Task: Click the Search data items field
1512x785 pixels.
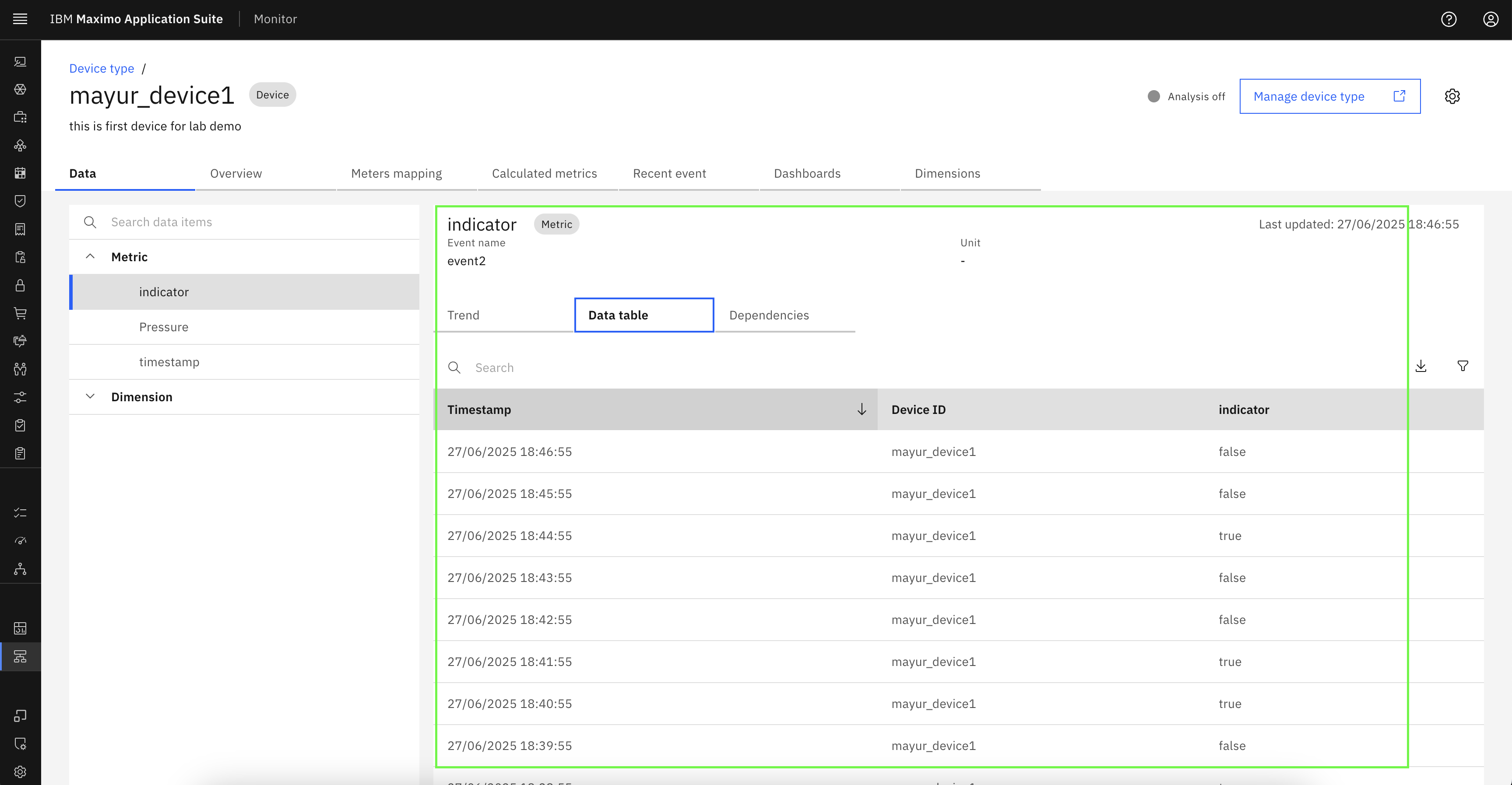Action: coord(244,222)
